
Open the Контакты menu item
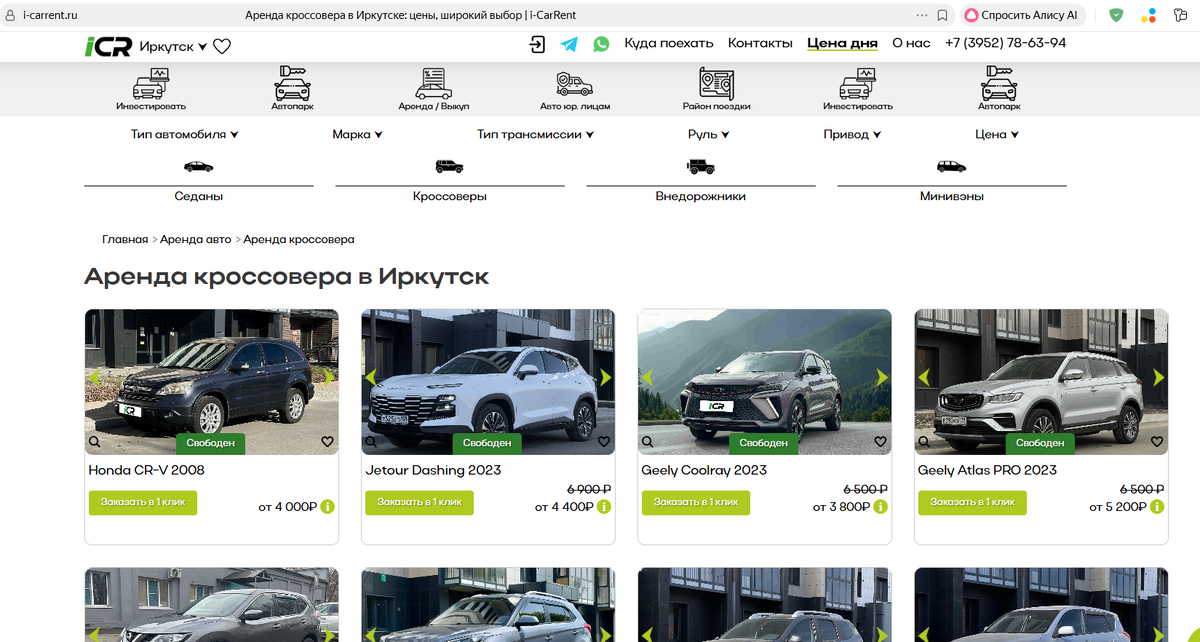[761, 44]
